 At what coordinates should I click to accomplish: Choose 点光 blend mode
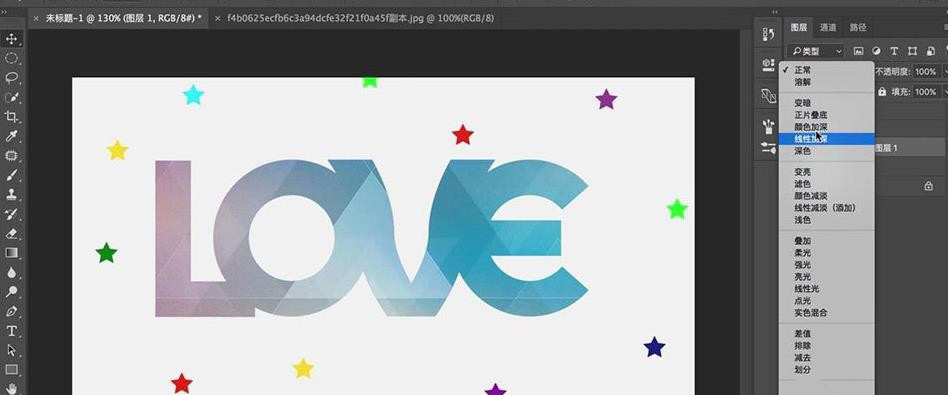pyautogui.click(x=826, y=301)
